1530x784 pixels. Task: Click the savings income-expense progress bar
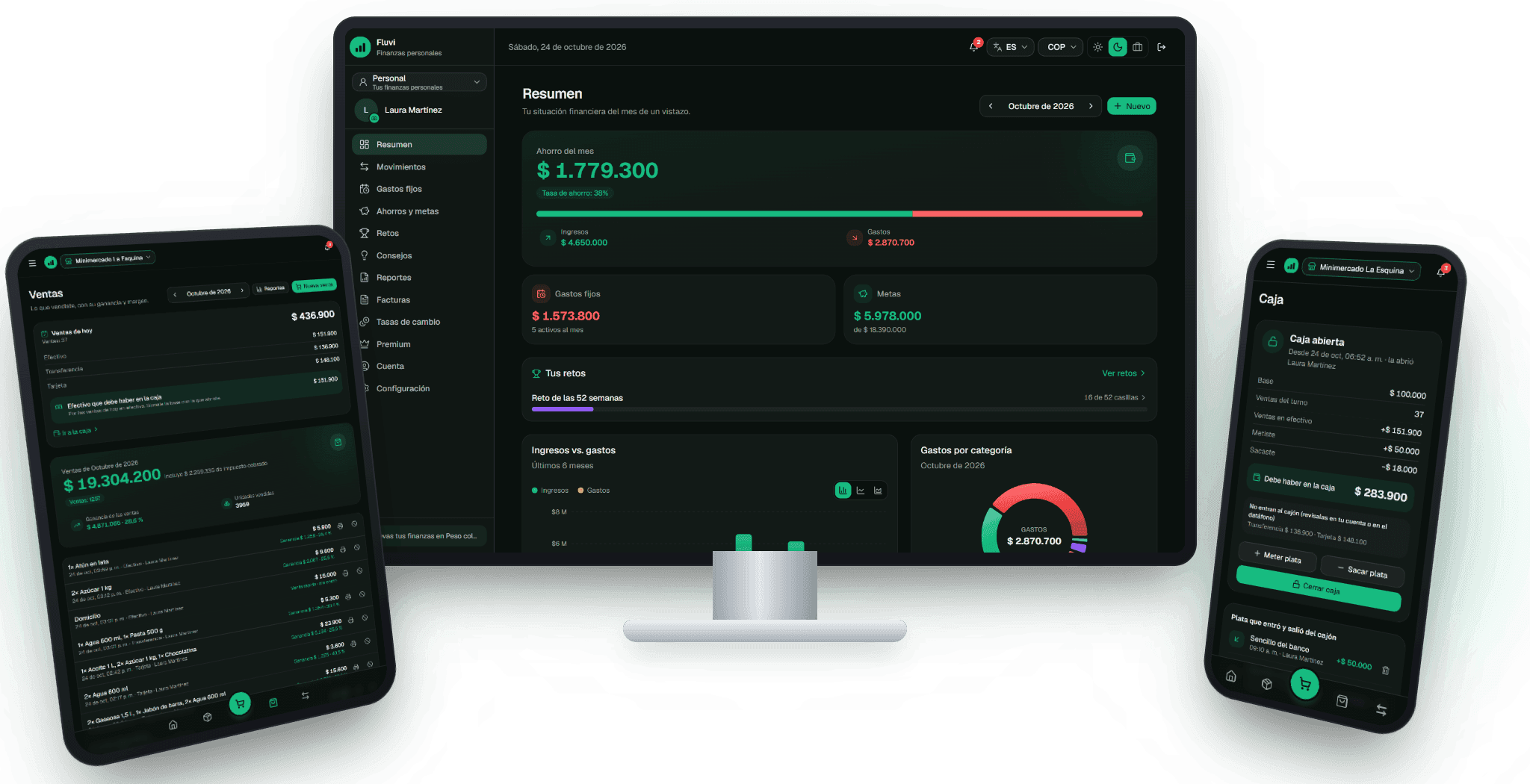point(839,214)
